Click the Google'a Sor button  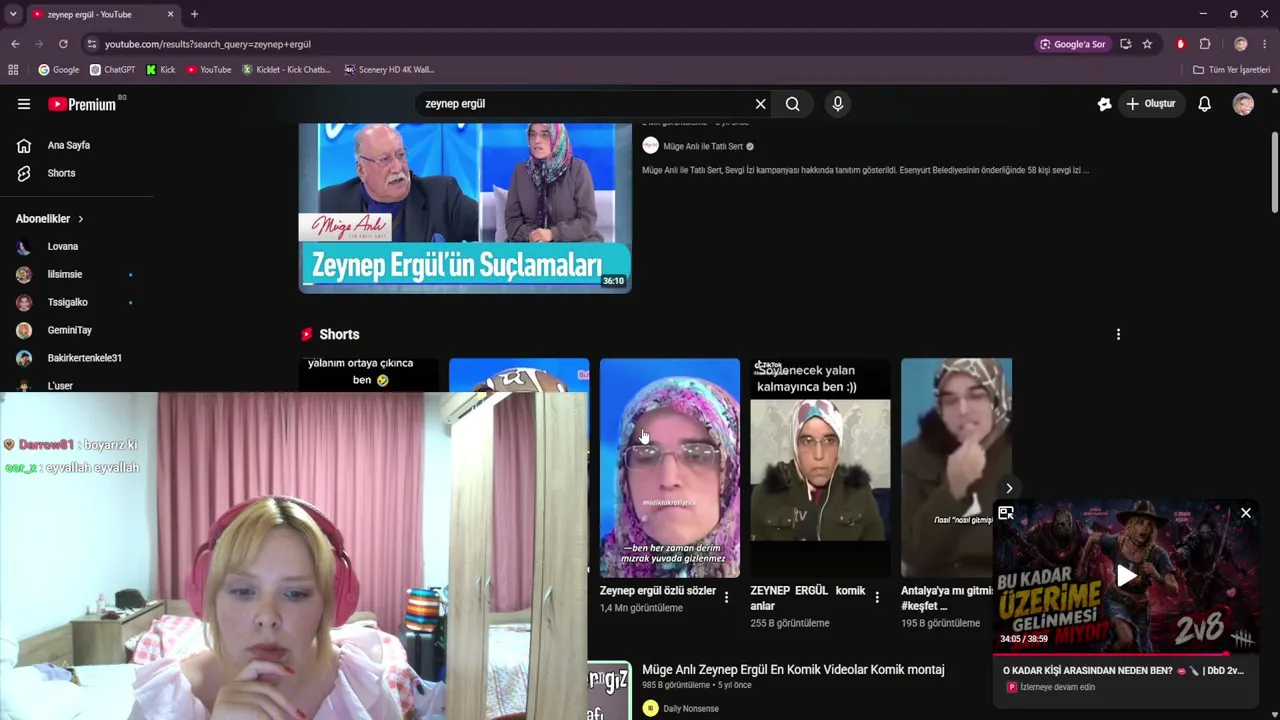pos(1073,44)
